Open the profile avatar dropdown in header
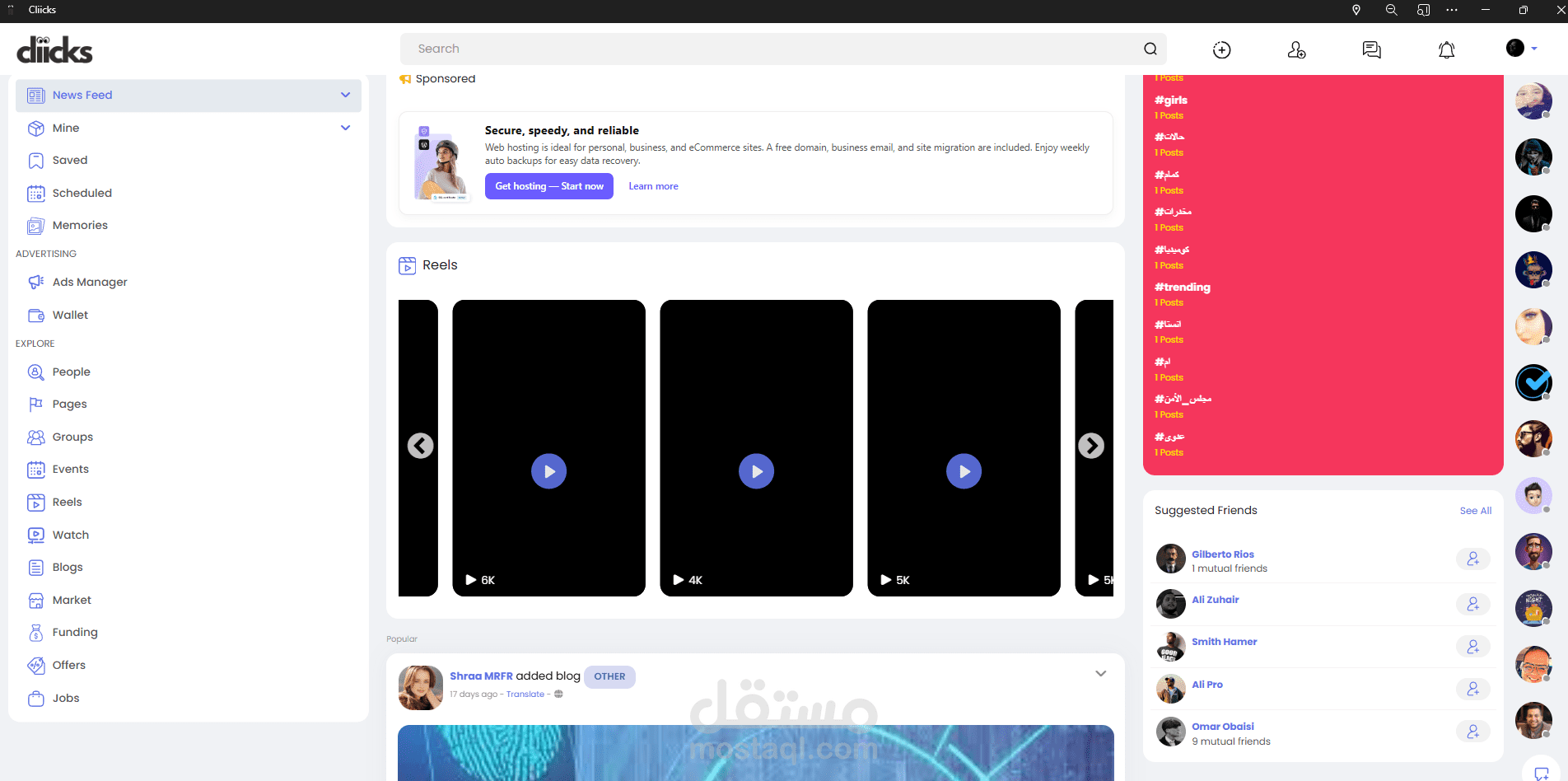Image resolution: width=1568 pixels, height=781 pixels. (1521, 48)
